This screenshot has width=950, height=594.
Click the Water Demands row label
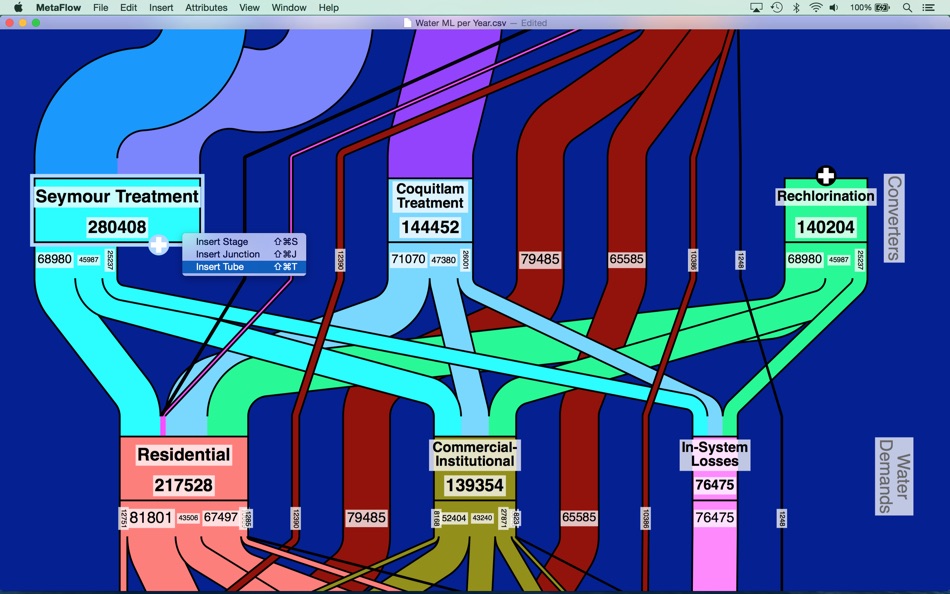click(894, 476)
